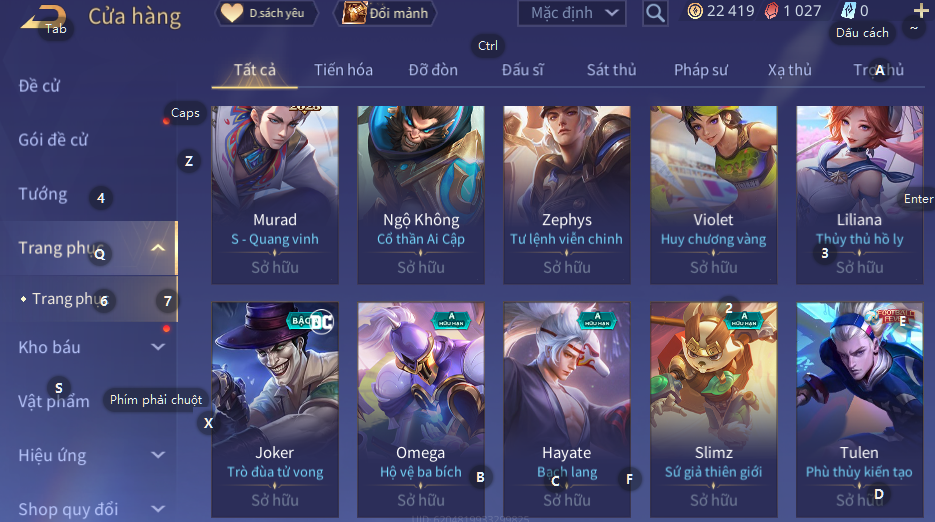Click the back arrow icon beside Cửa hàng

click(43, 17)
